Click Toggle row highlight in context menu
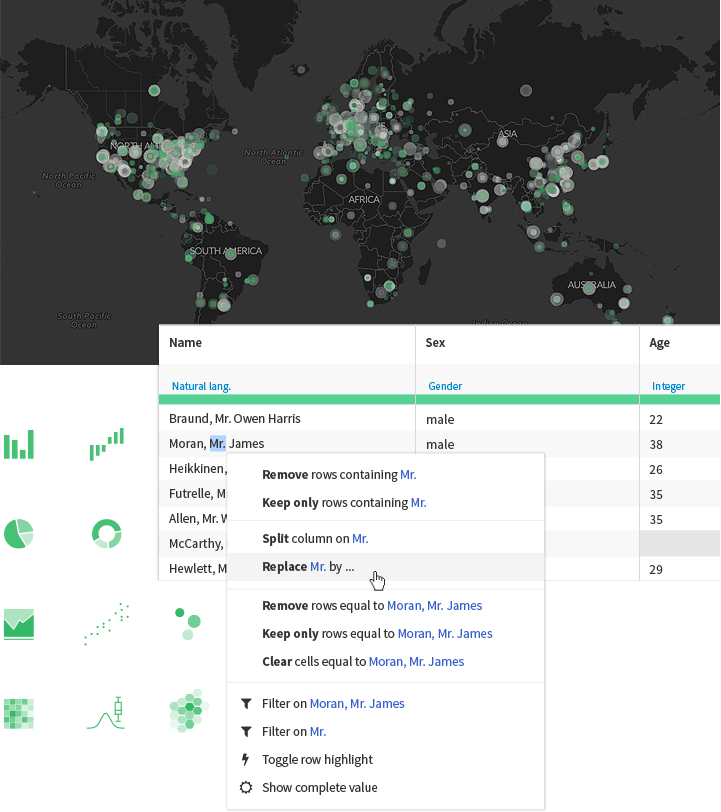The image size is (721, 812). (317, 759)
